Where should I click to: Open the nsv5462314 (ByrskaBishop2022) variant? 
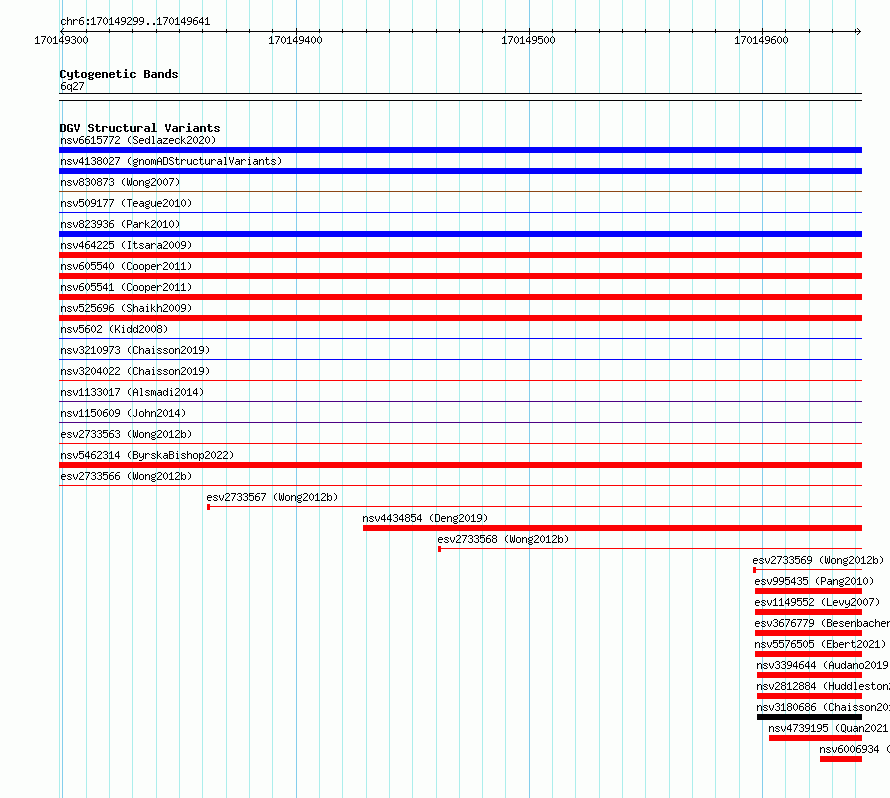point(147,455)
